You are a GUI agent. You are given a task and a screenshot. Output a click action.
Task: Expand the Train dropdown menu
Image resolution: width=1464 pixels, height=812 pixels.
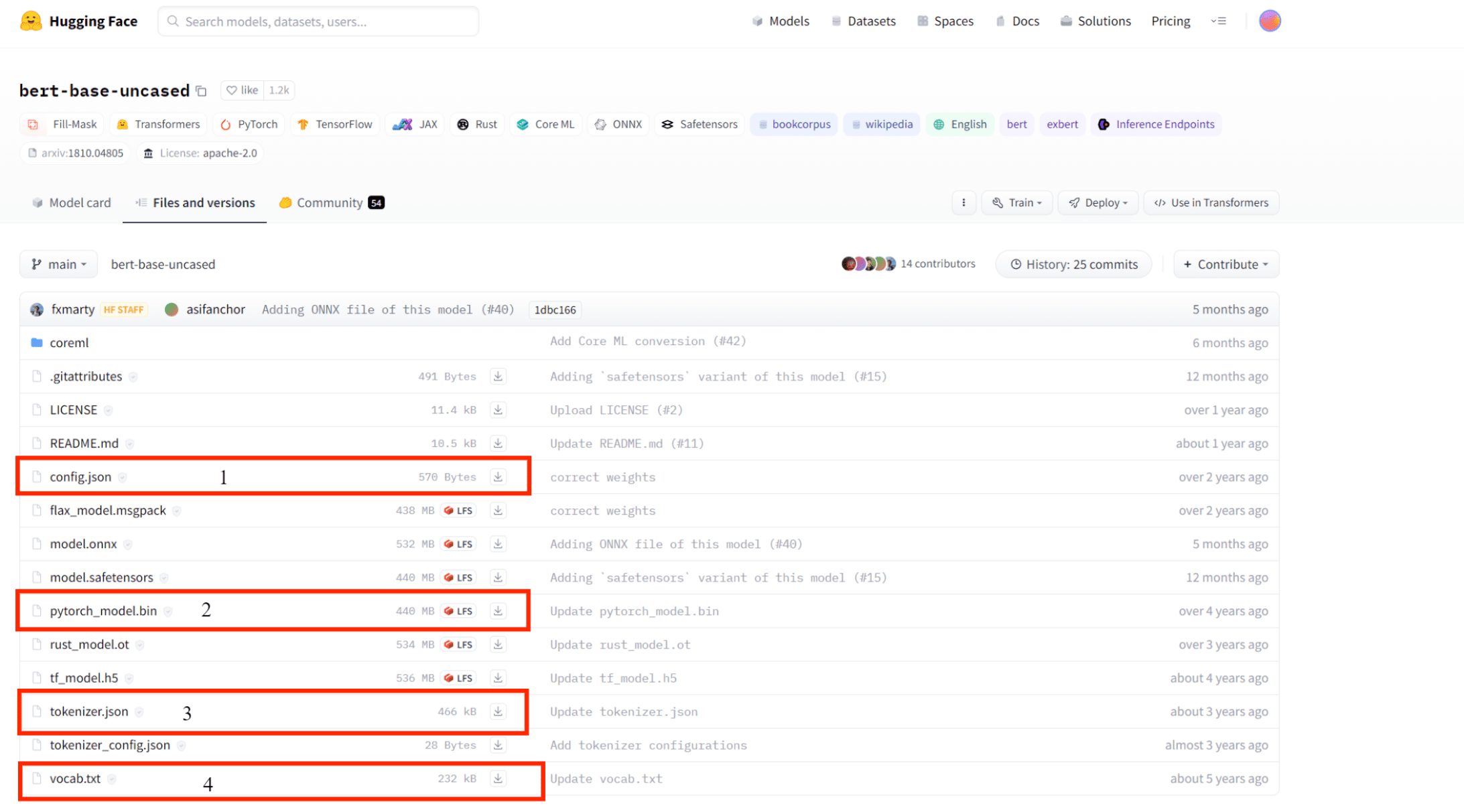1015,202
